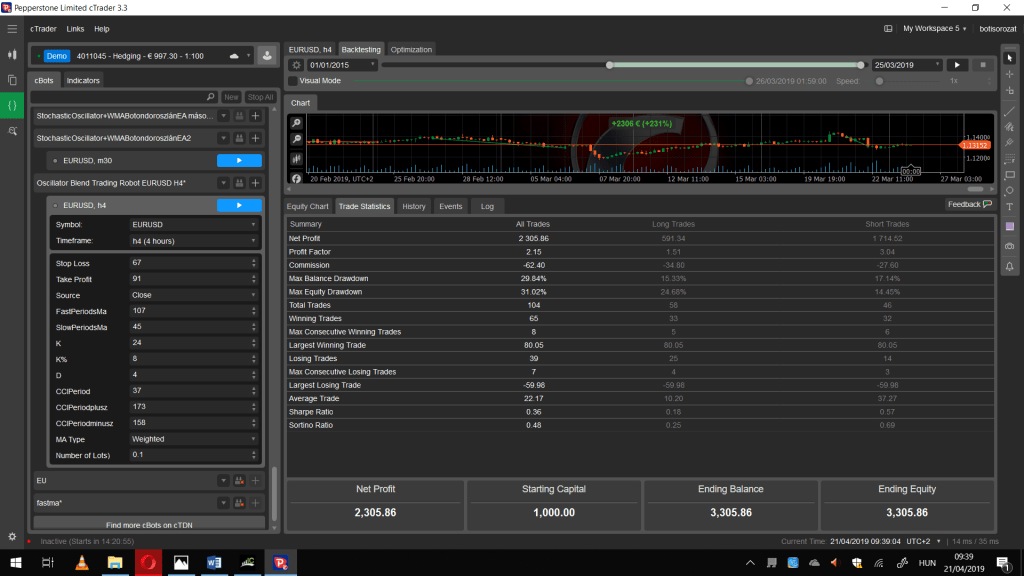
Task: Click the build icon for the fastma cBot
Action: 239,502
